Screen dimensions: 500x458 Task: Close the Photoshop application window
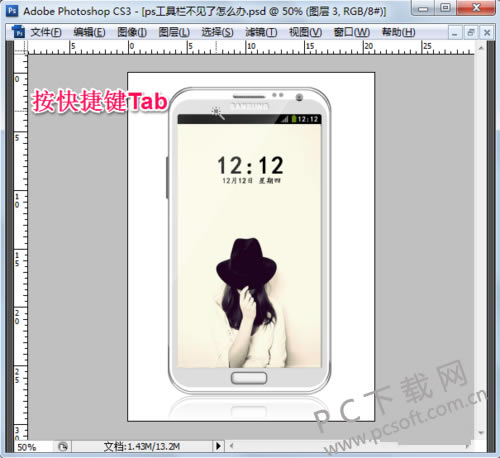tap(476, 8)
